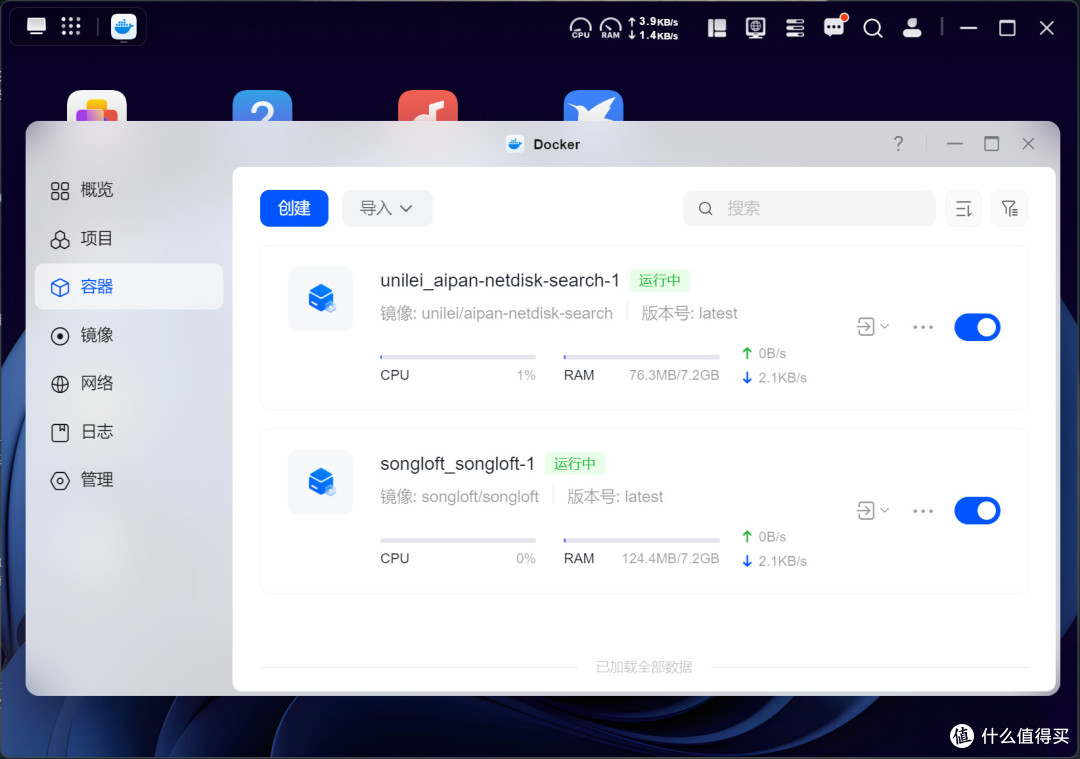Click the 运行中 status badge of unilei_aipan-netdisk-search-1
Image resolution: width=1080 pixels, height=759 pixels.
pyautogui.click(x=660, y=280)
